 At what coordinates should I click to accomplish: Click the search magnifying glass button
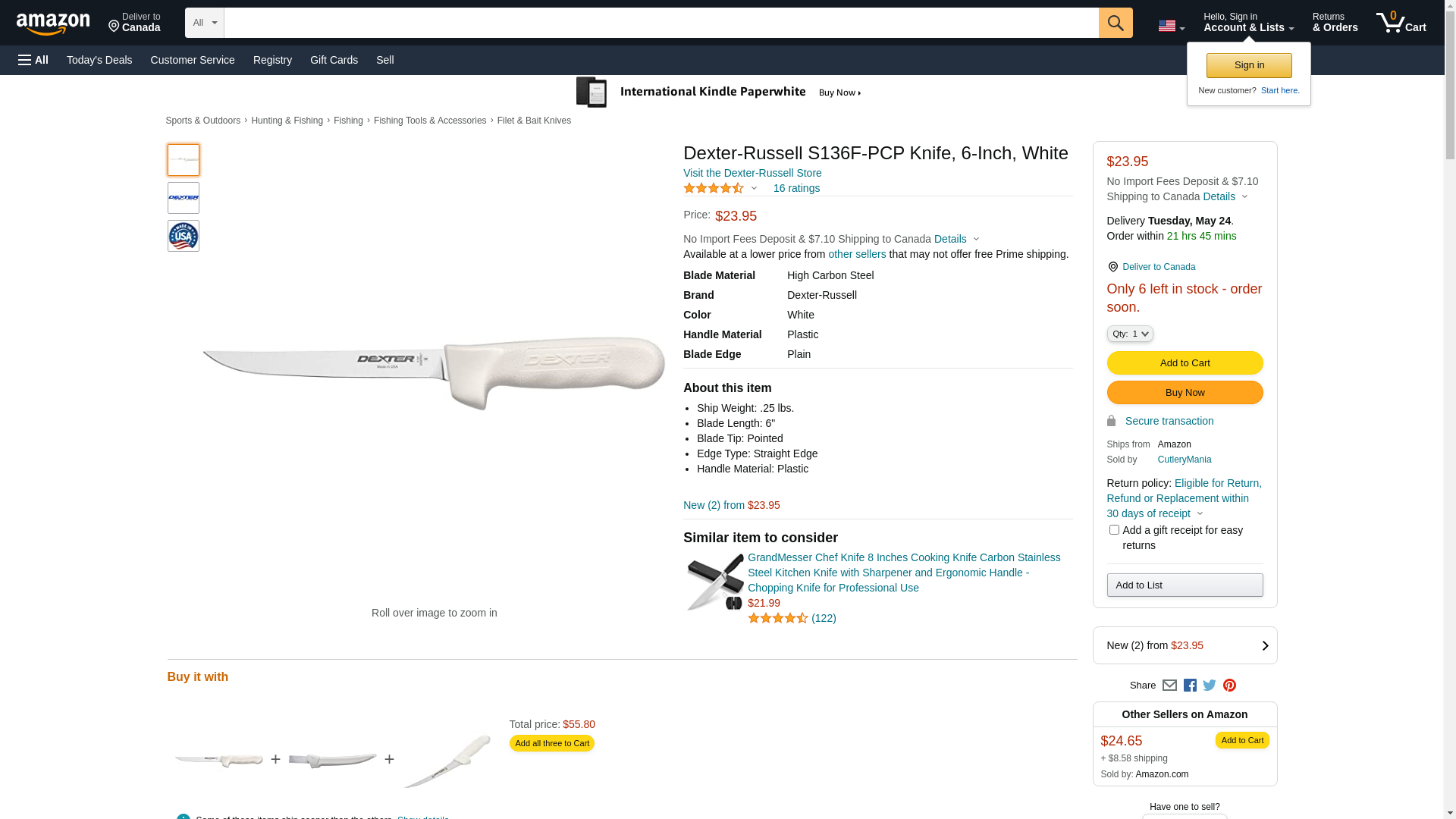(x=1115, y=23)
